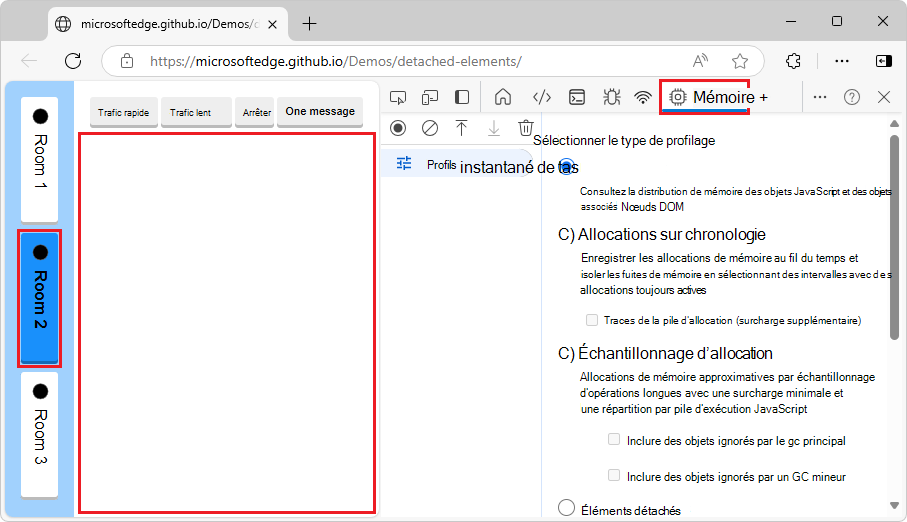Open the Welcome home tool

click(x=503, y=97)
